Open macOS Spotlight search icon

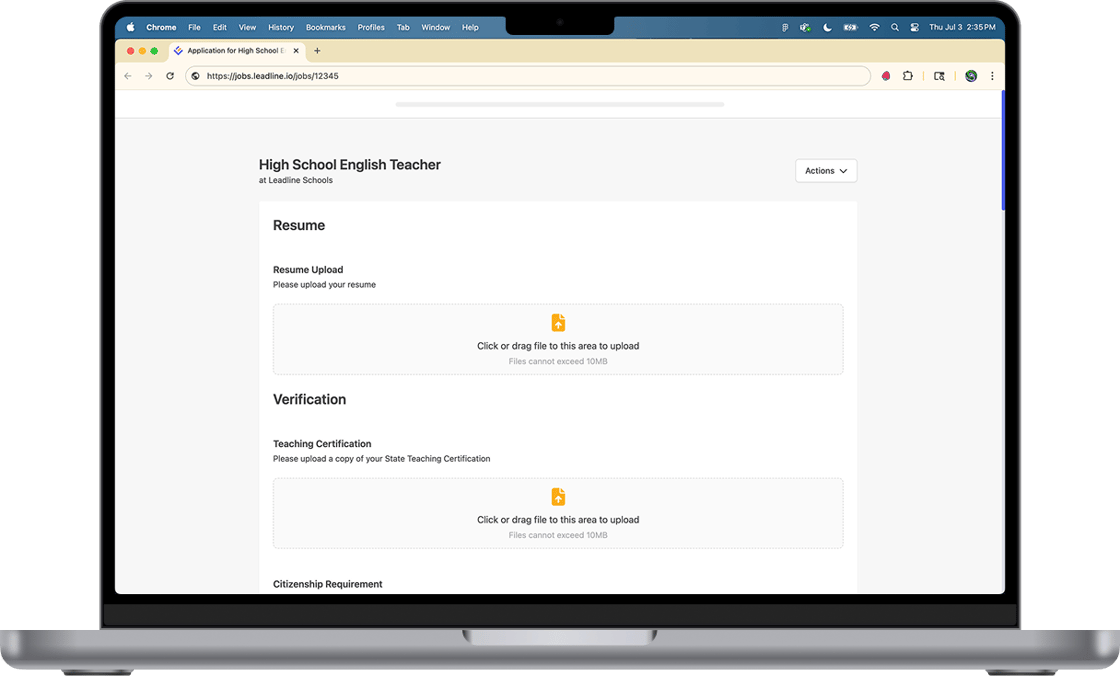(895, 28)
